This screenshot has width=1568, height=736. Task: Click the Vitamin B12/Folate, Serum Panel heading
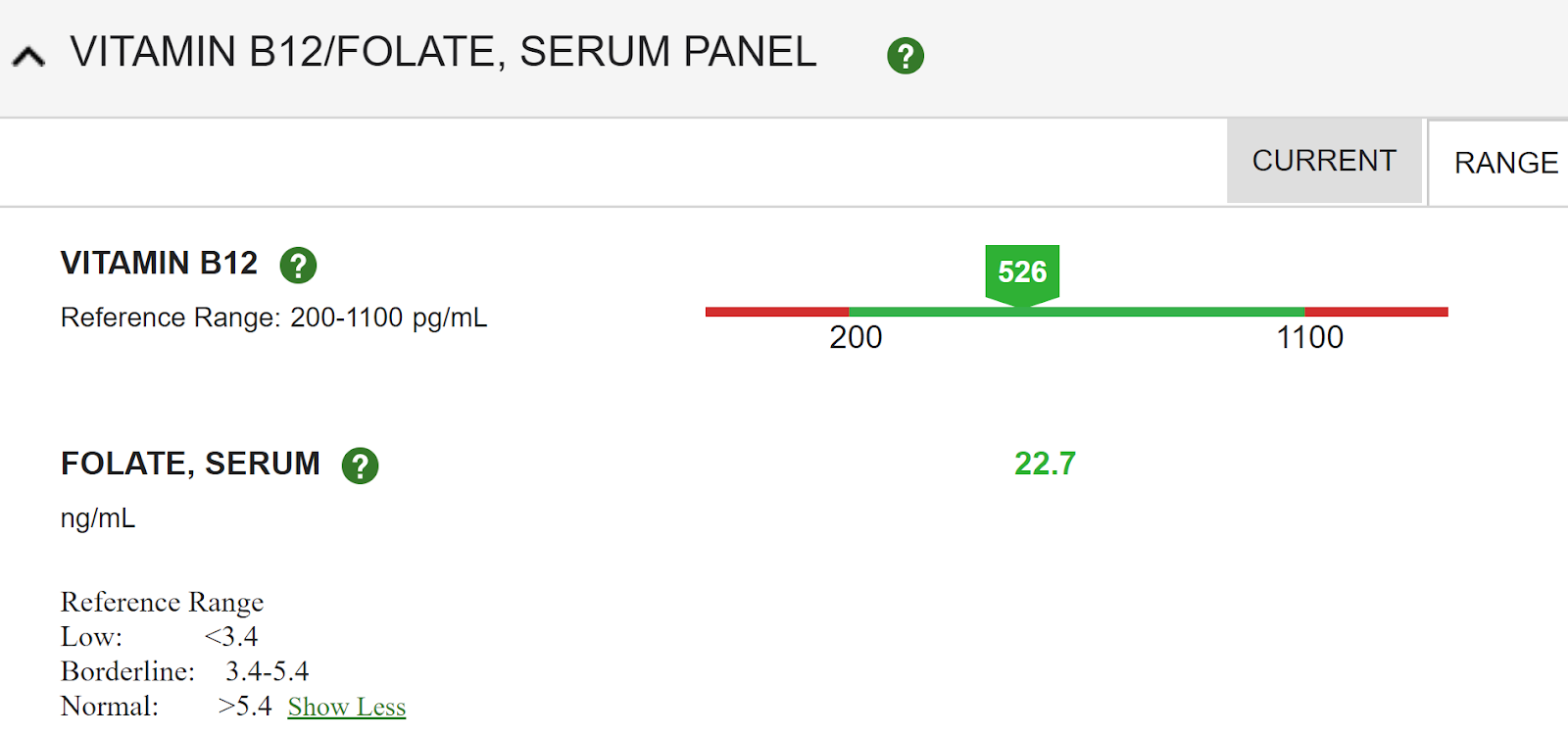443,52
